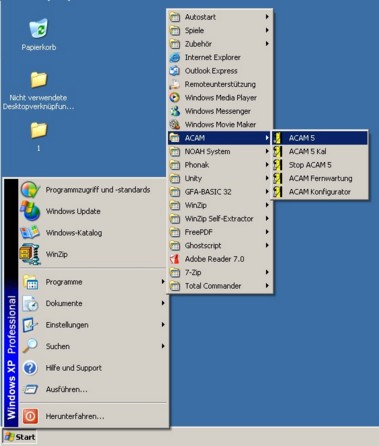Click the Adobe Reader 7.0 icon
This screenshot has height=446, width=379.
[175, 259]
